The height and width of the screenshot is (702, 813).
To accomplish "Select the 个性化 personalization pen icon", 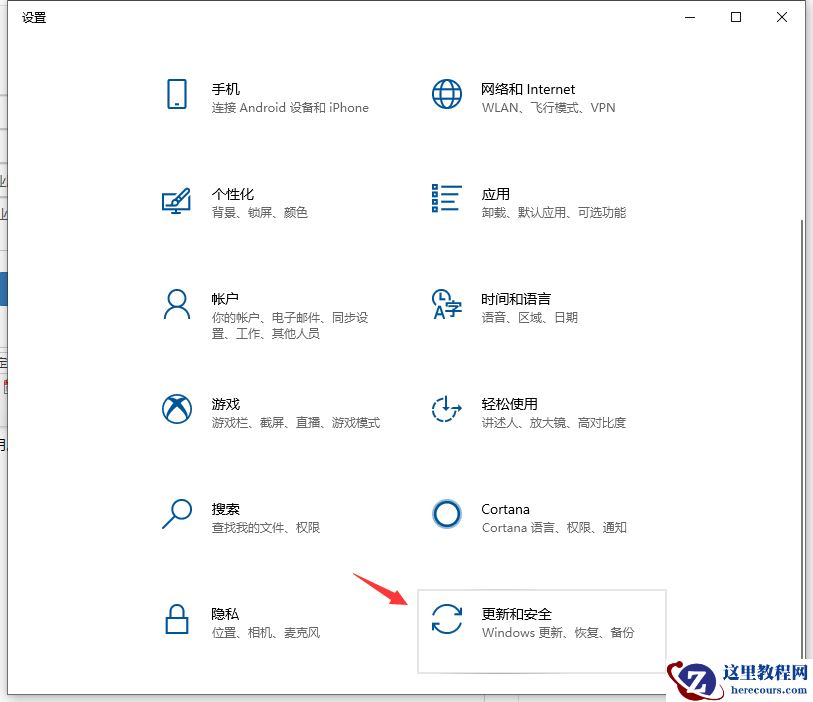I will (x=177, y=200).
